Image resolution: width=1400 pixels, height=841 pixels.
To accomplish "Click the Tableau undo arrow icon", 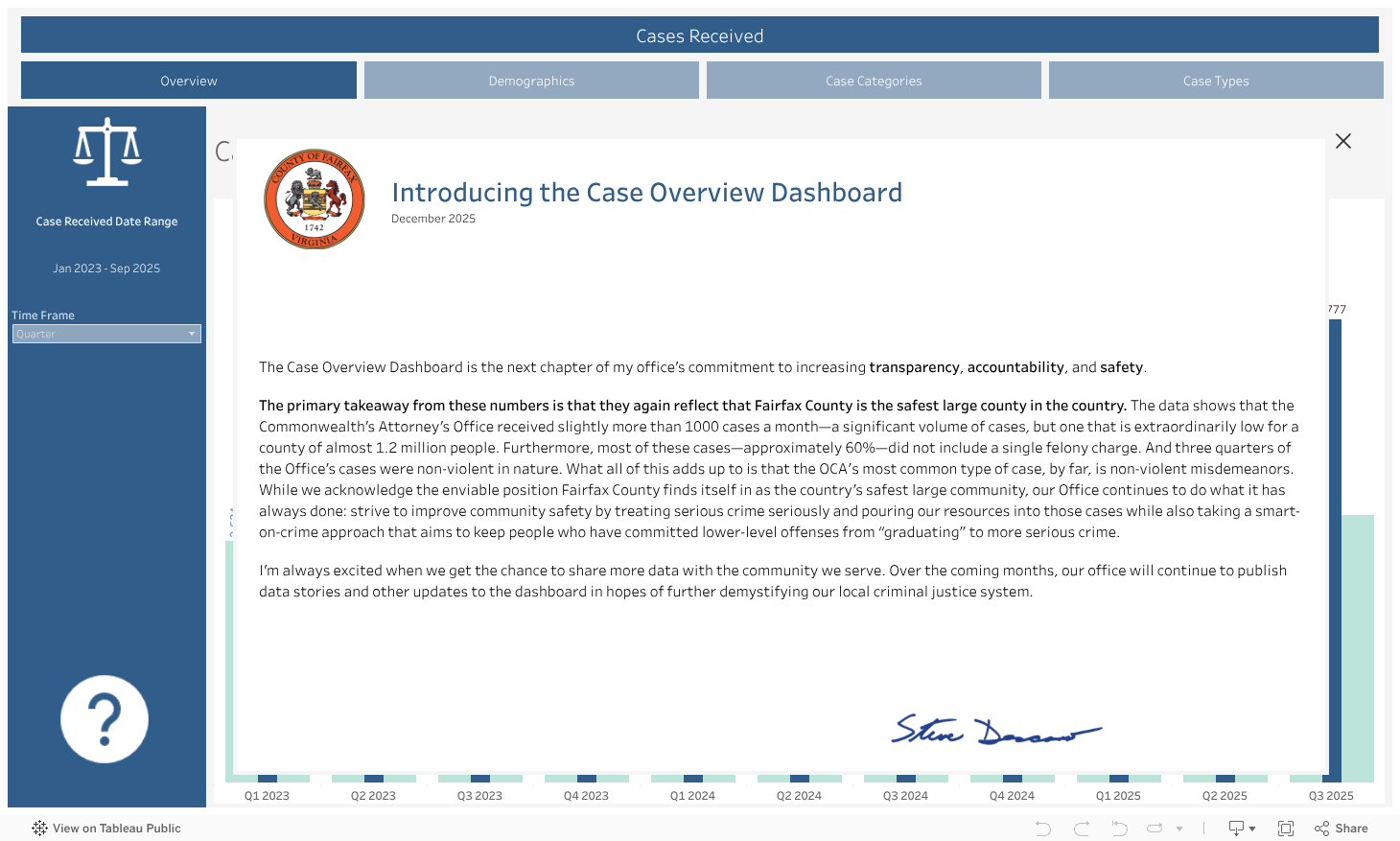I will click(x=1043, y=829).
